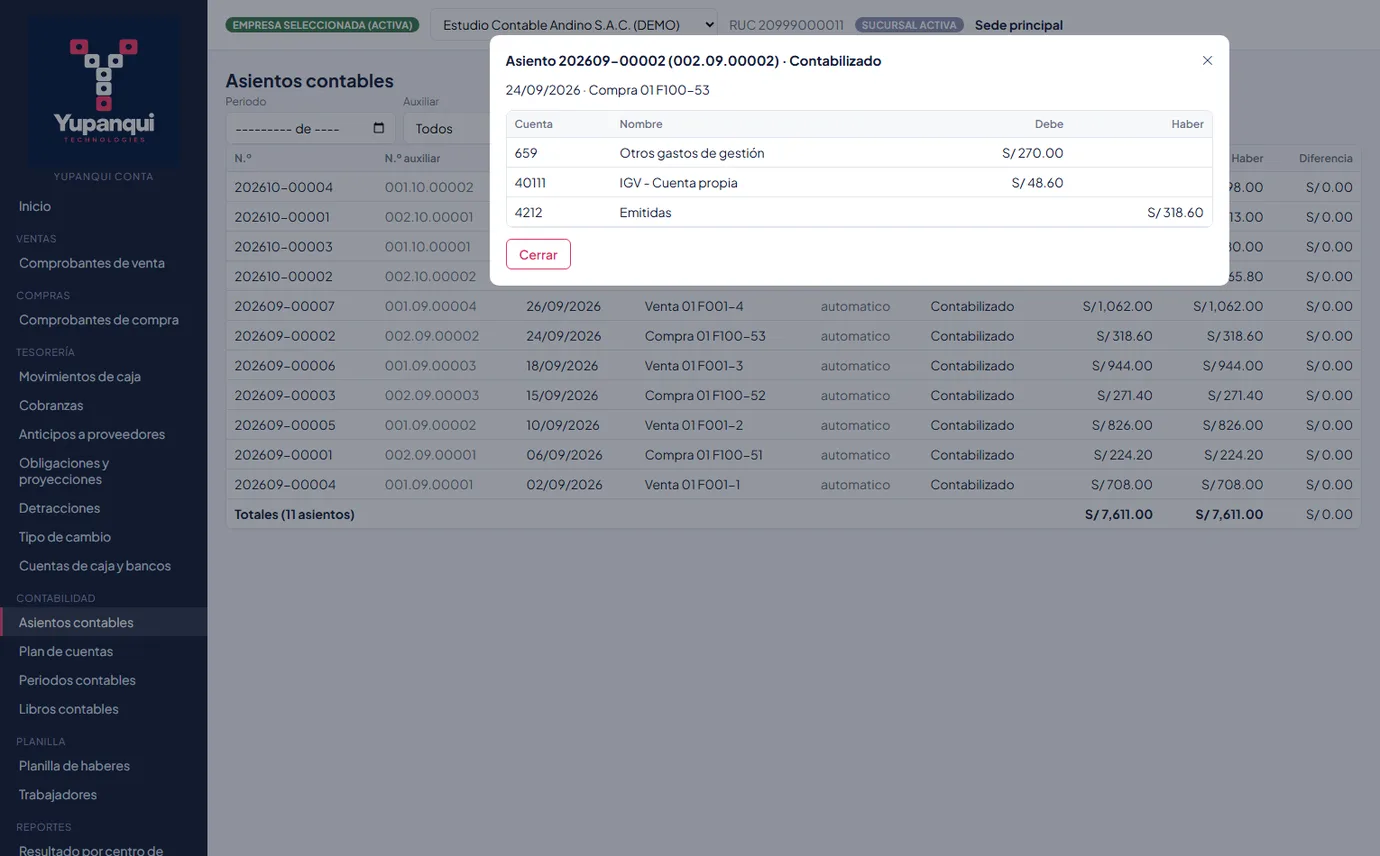Open Planilla de haberes
Image resolution: width=1380 pixels, height=856 pixels.
[x=75, y=766]
